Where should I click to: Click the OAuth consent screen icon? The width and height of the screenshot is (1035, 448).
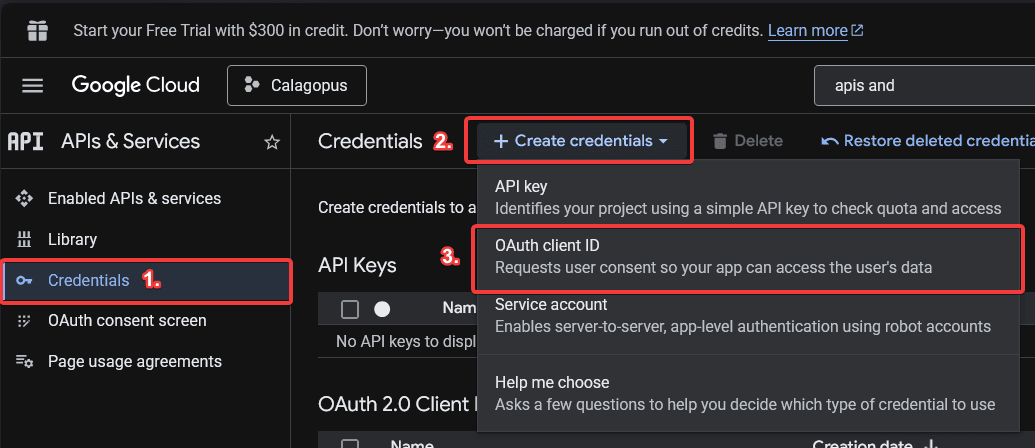pos(25,321)
